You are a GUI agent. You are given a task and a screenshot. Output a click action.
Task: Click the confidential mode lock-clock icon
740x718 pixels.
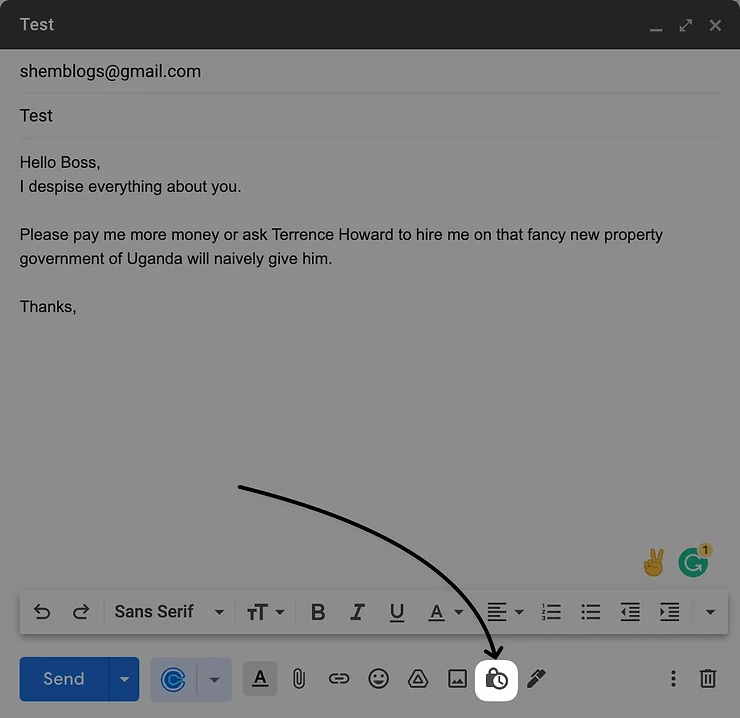point(496,679)
